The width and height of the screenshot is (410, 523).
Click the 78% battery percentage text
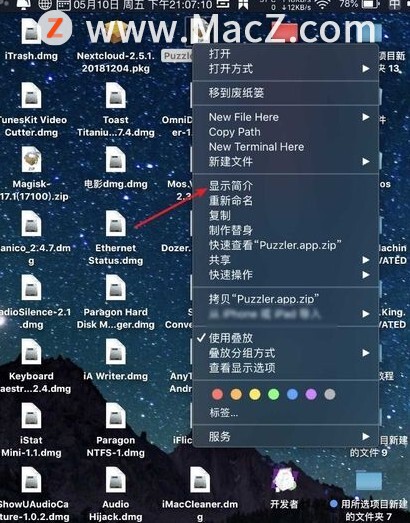click(348, 4)
